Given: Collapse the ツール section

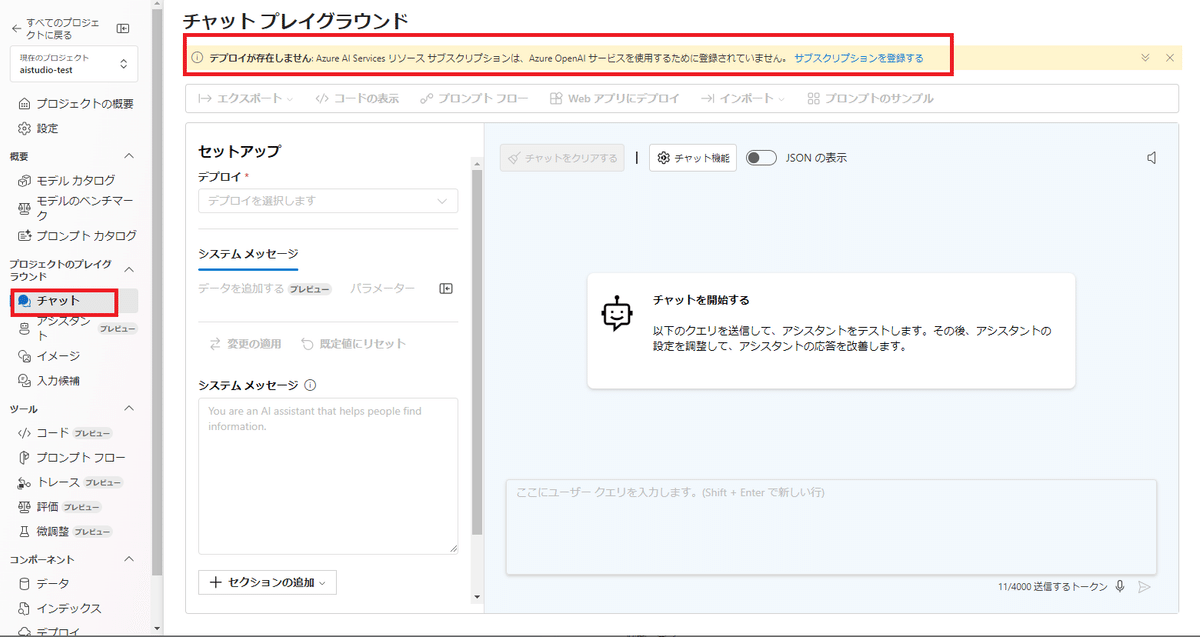Looking at the screenshot, I should pos(128,409).
